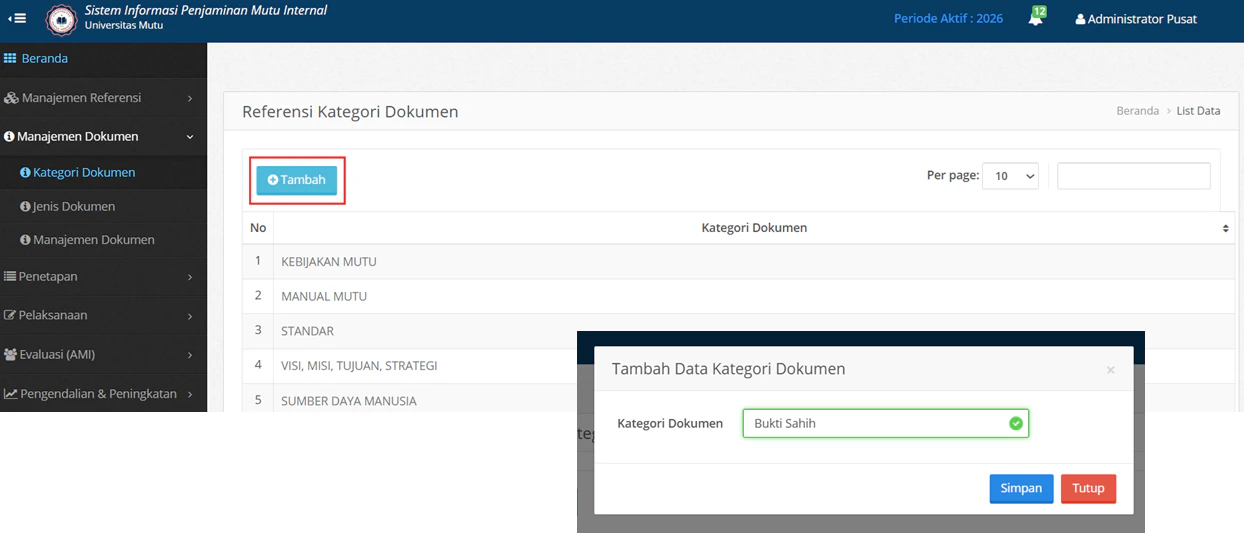Click the Penetapan list icon
Image resolution: width=1244 pixels, height=533 pixels.
[x=10, y=276]
